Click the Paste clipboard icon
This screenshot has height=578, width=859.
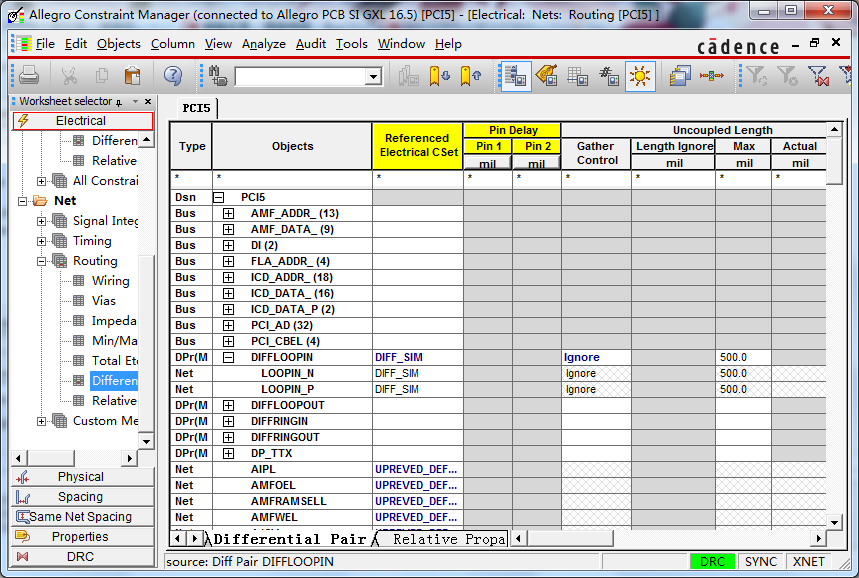pos(133,76)
